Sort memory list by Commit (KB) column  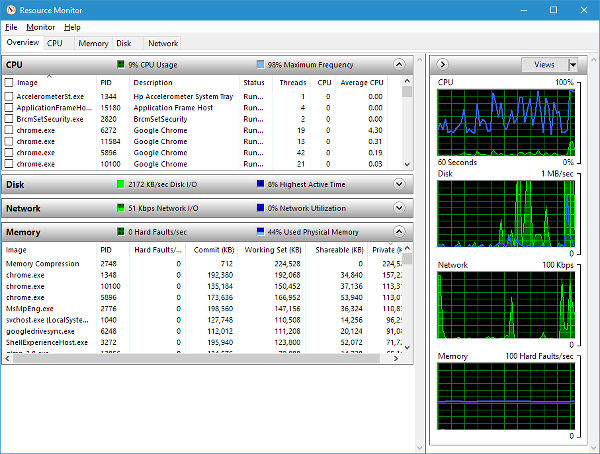pyautogui.click(x=212, y=250)
